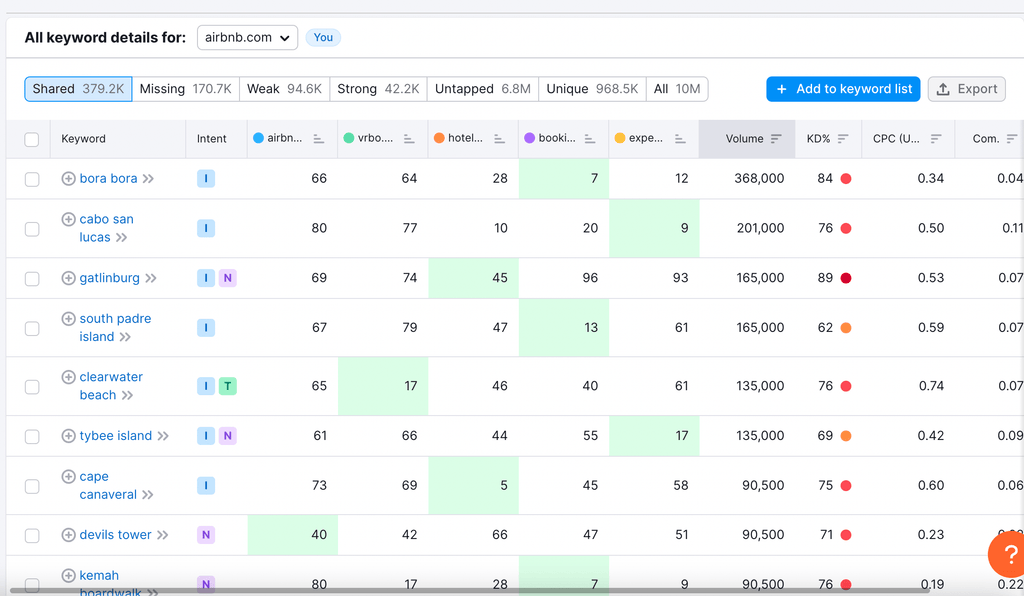Open the devils tower keyword link
The image size is (1024, 596).
(116, 535)
